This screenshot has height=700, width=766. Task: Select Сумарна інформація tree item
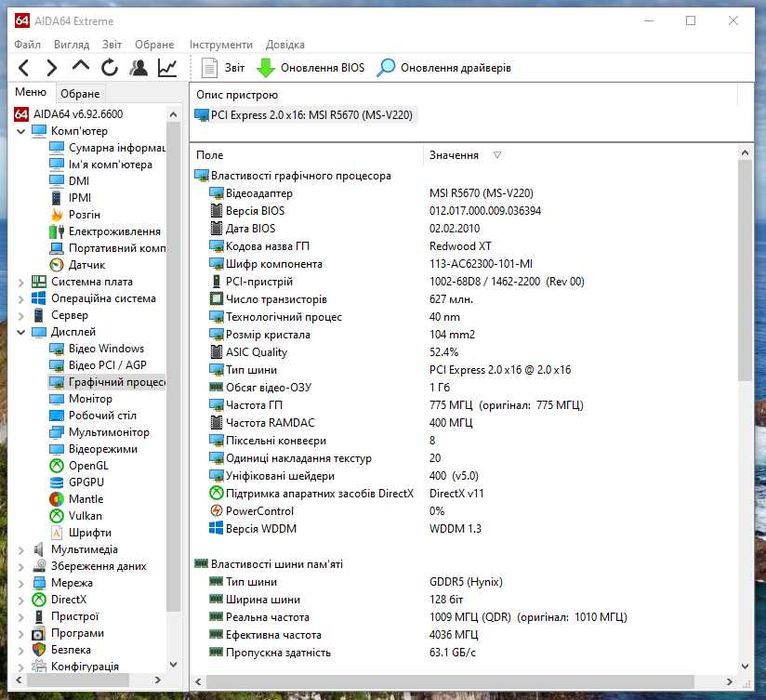pyautogui.click(x=107, y=148)
